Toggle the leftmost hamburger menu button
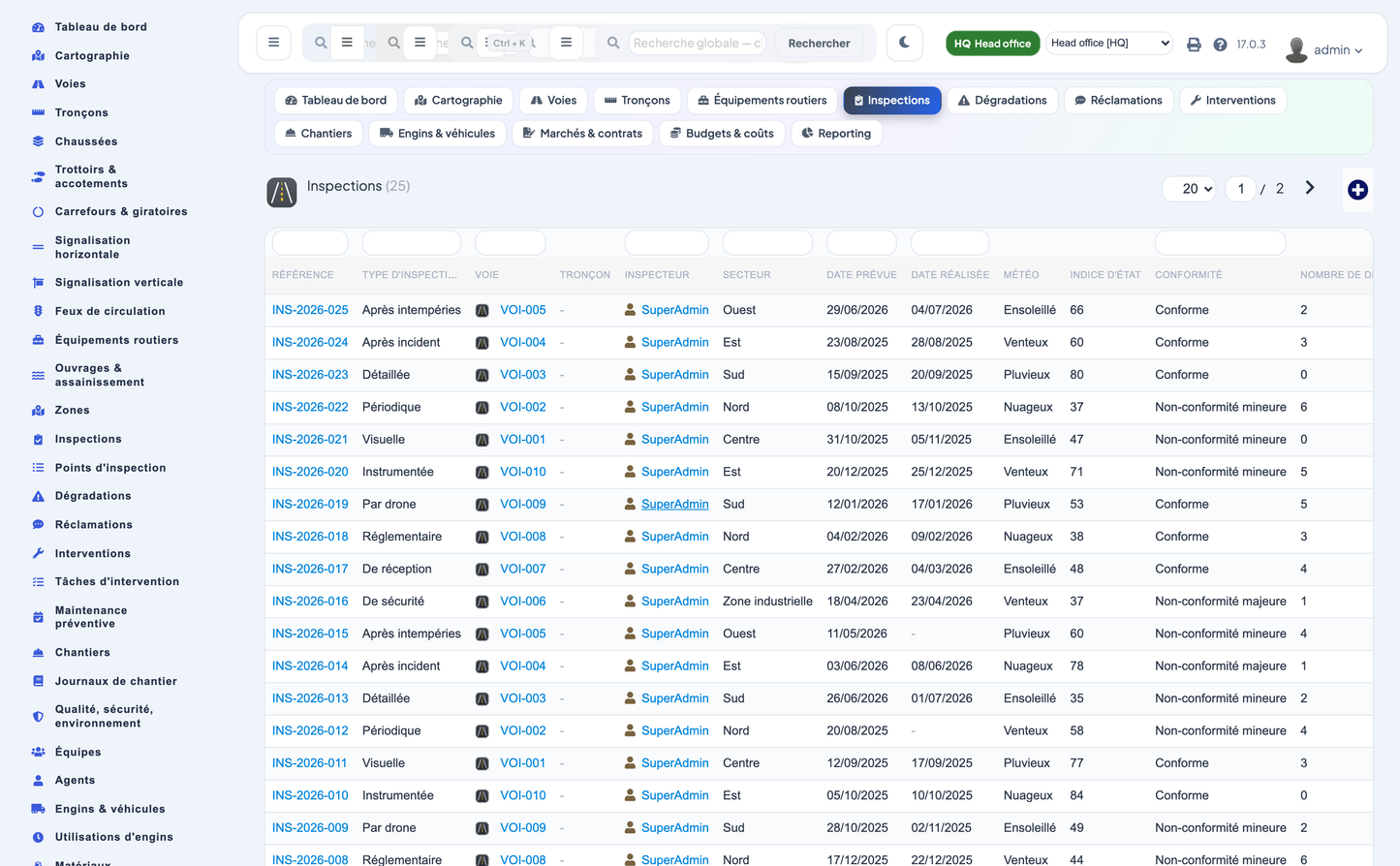The width and height of the screenshot is (1400, 866). tap(274, 43)
